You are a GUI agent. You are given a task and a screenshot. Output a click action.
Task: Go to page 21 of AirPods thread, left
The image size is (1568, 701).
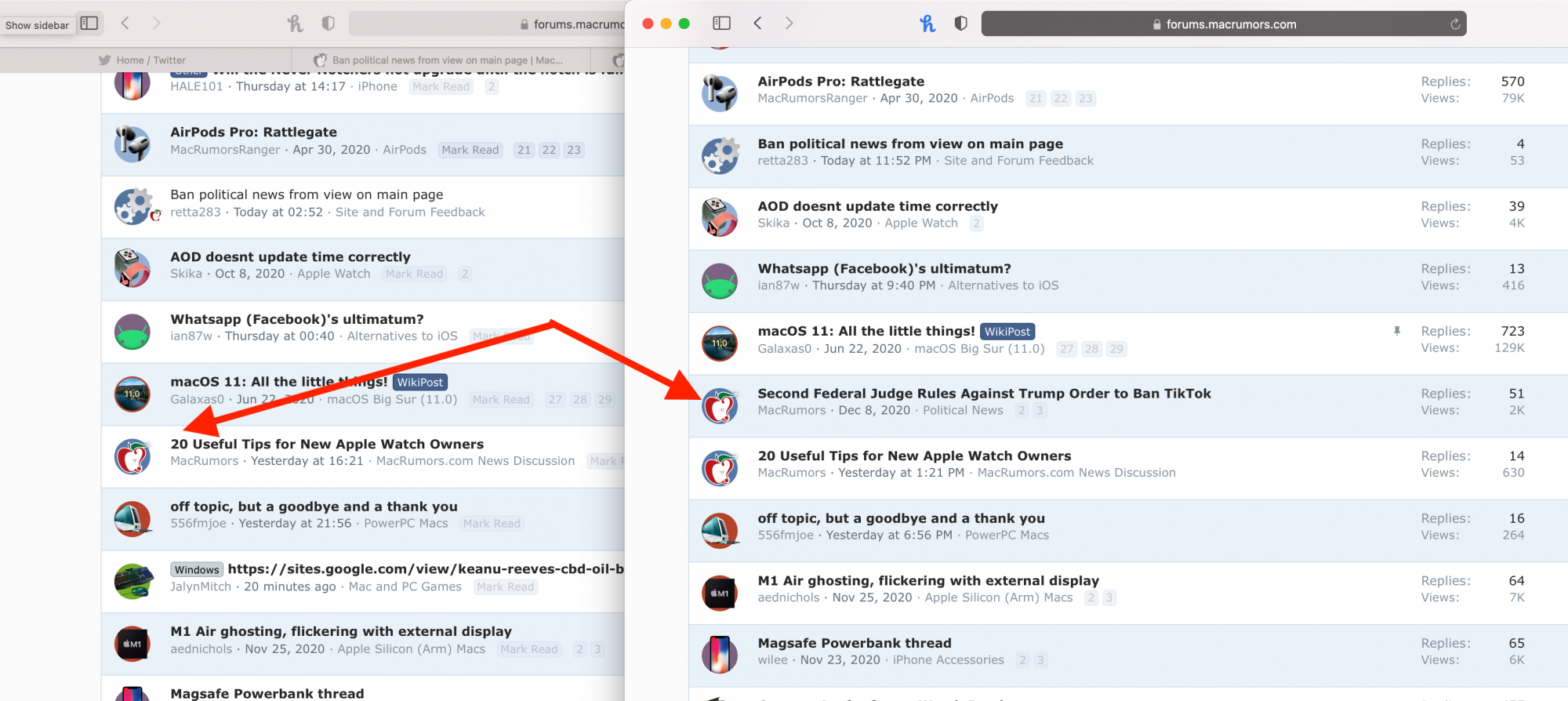[524, 150]
